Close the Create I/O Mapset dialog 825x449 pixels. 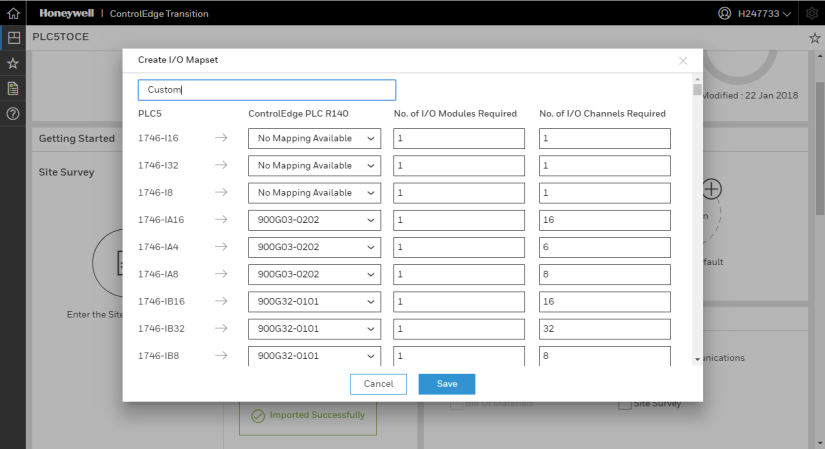[683, 61]
